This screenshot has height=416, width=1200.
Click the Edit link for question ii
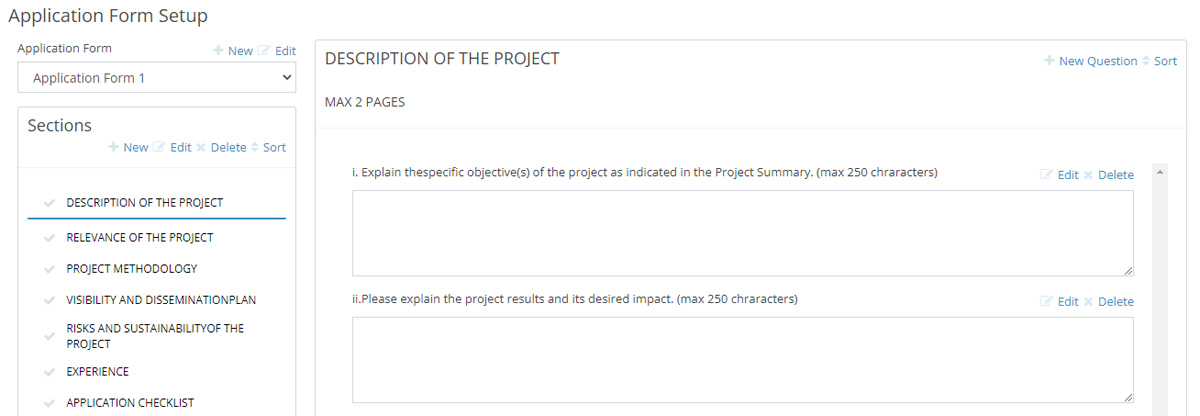click(x=1068, y=302)
